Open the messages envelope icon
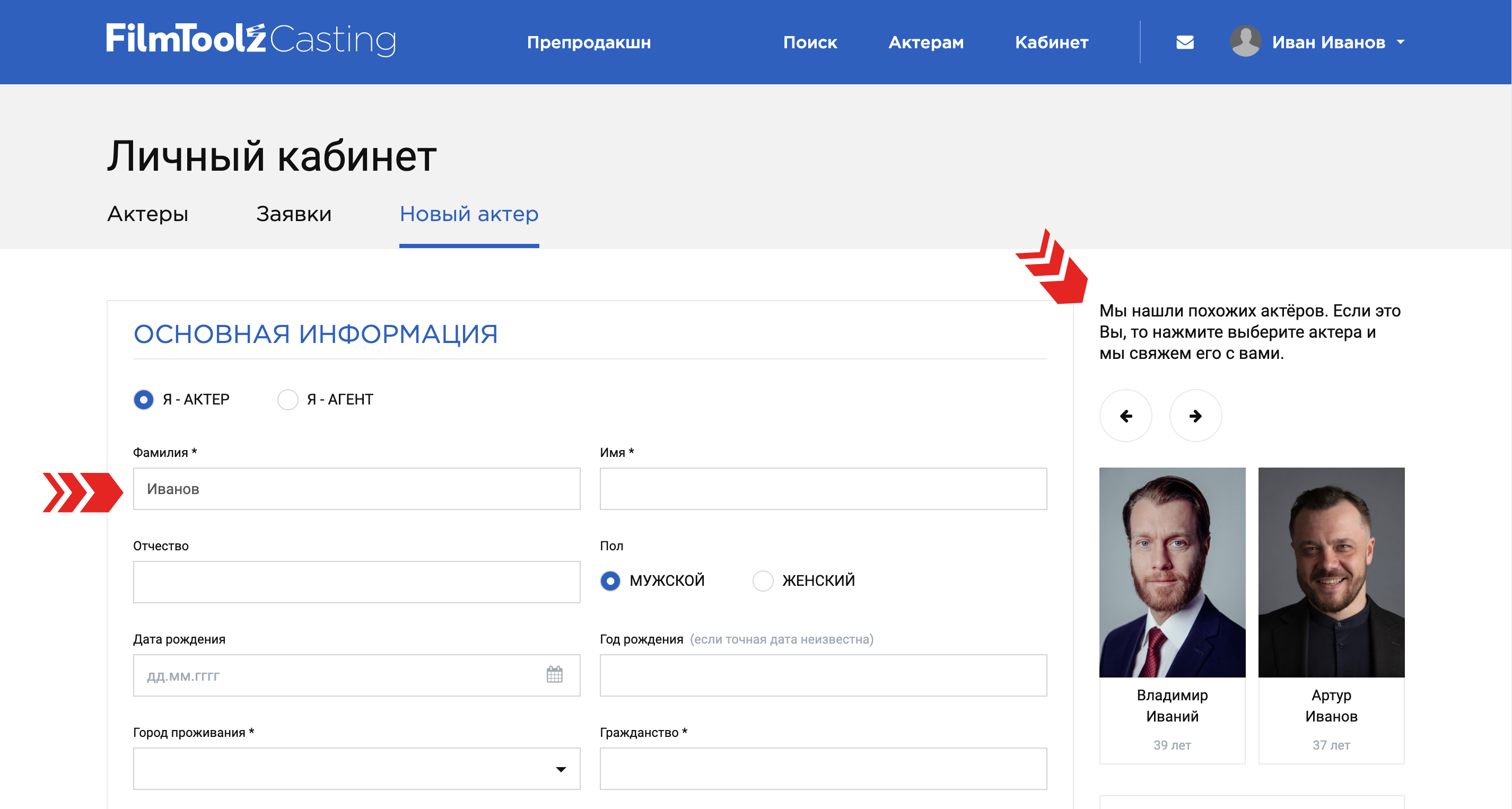Screen dimensions: 1512x809 coord(1184,42)
